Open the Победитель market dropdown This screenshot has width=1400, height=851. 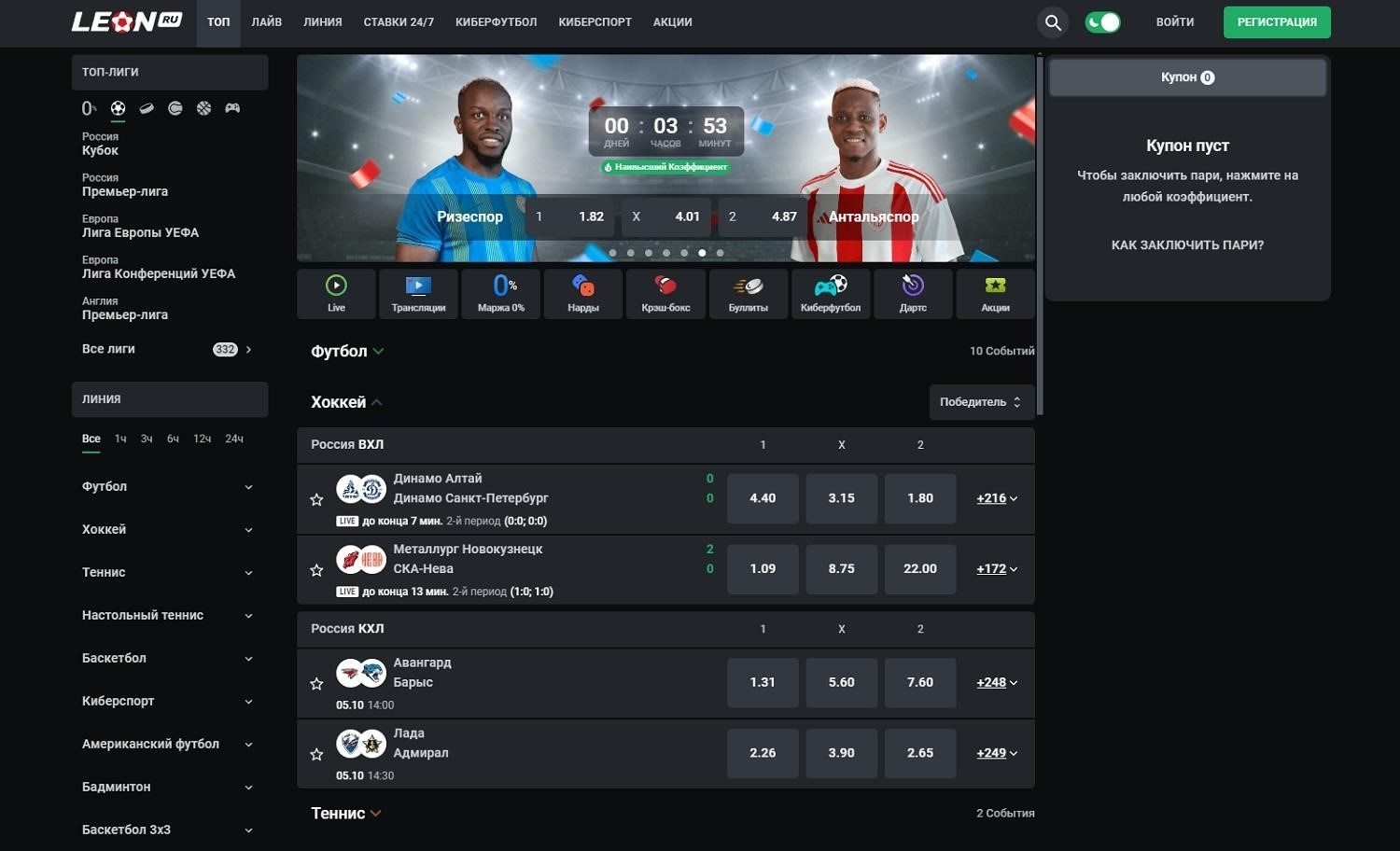pyautogui.click(x=982, y=402)
